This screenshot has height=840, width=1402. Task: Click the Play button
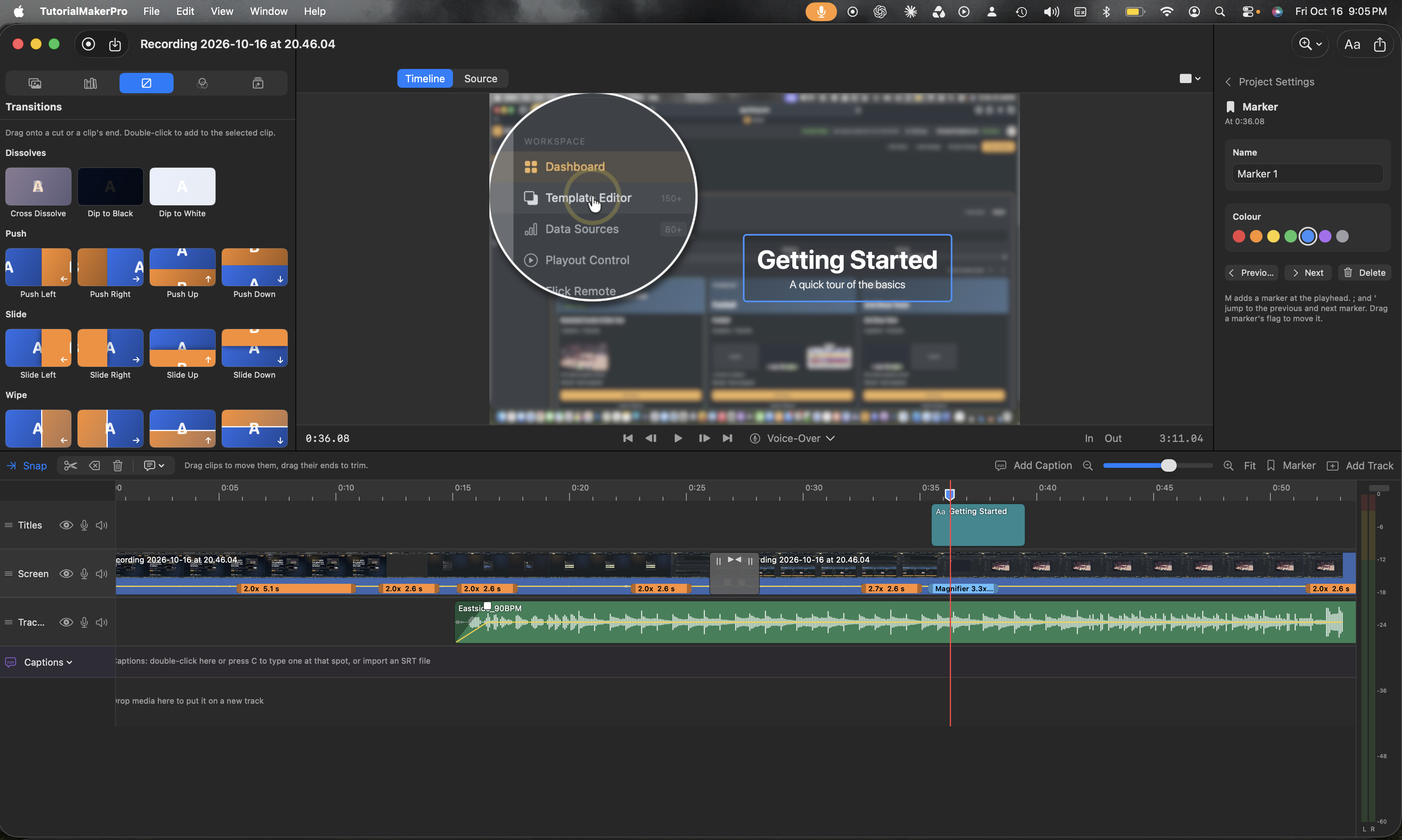click(677, 438)
